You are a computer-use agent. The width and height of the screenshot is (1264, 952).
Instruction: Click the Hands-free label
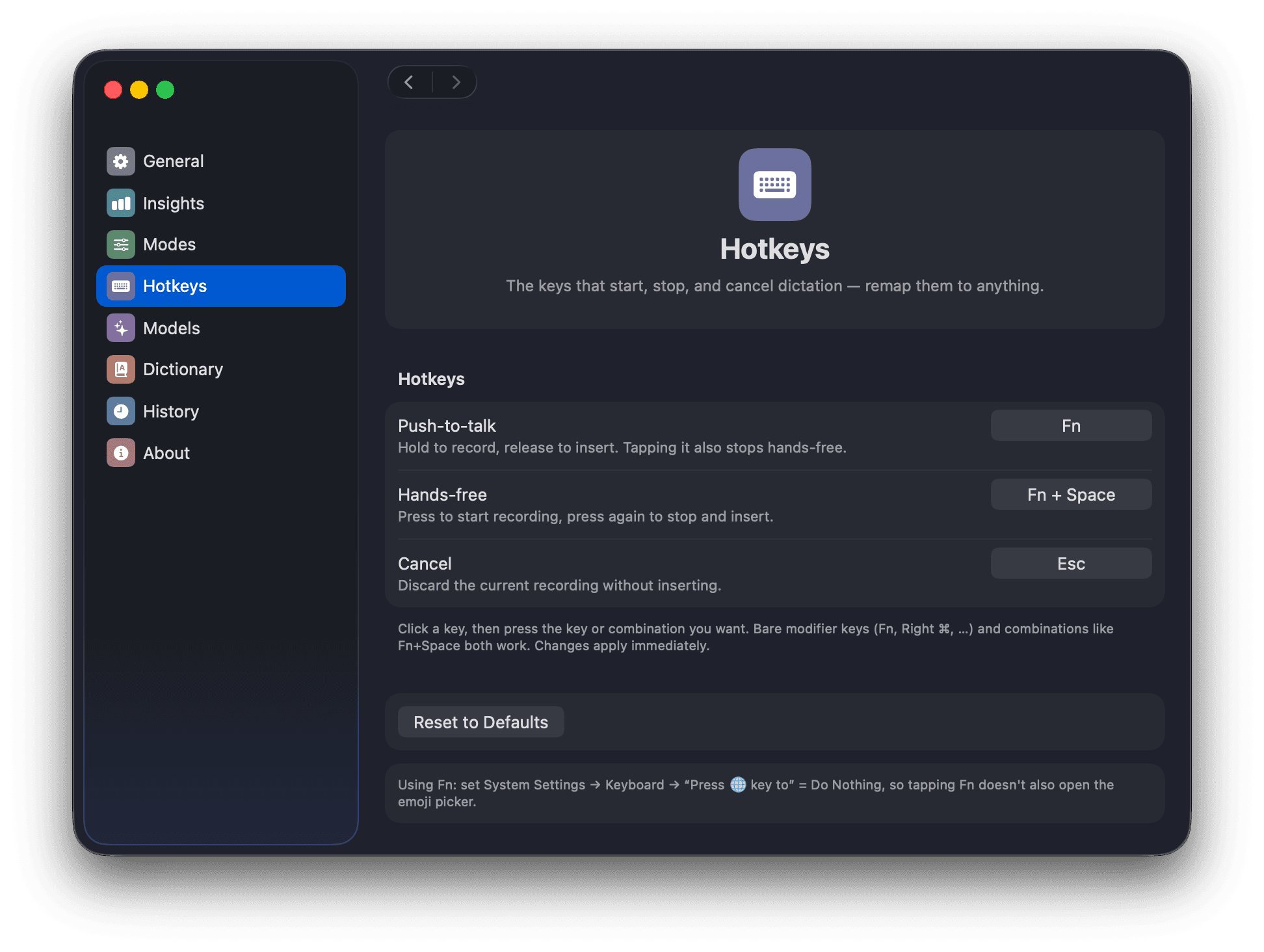click(x=442, y=495)
